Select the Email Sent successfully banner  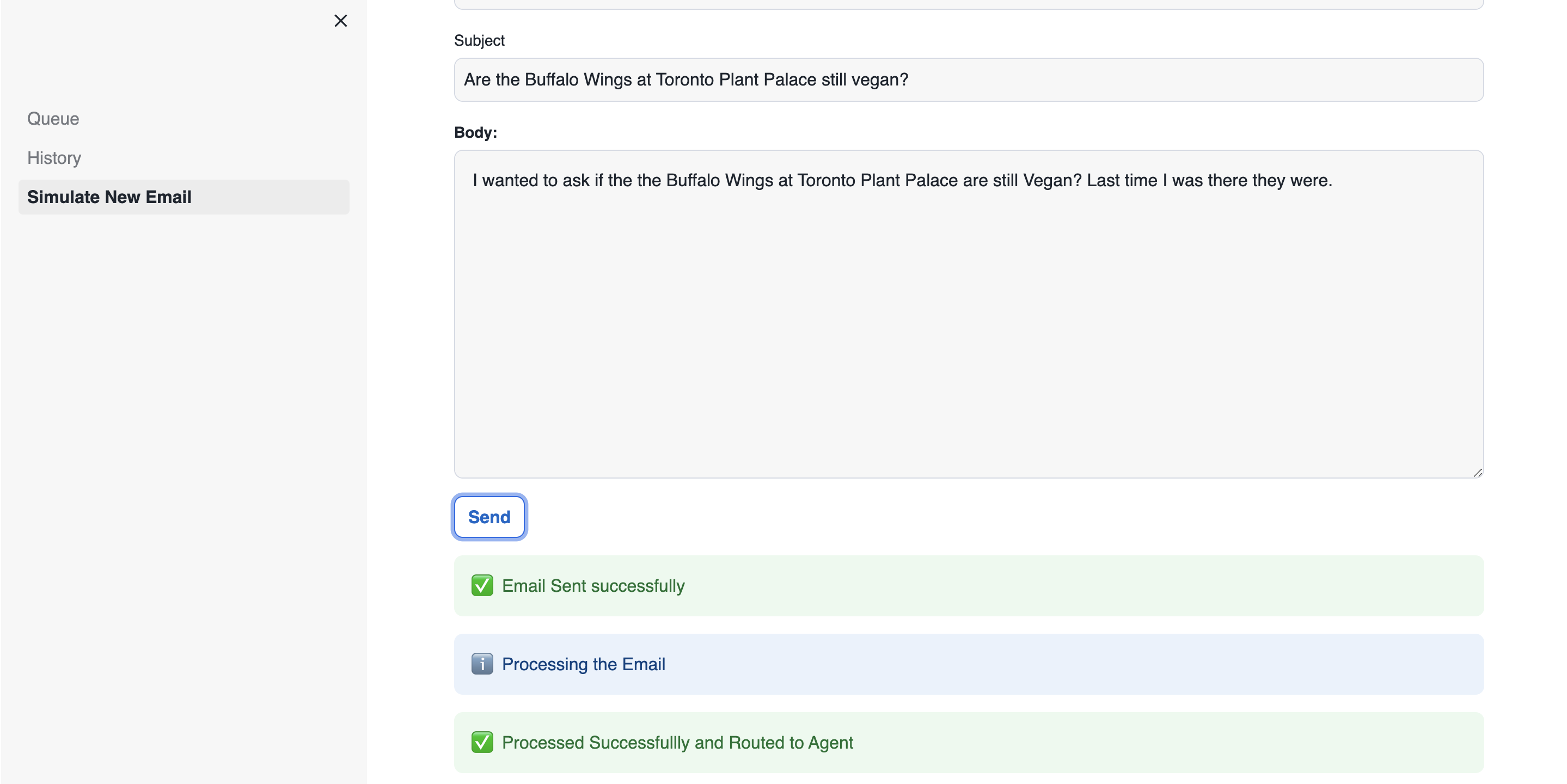point(967,586)
